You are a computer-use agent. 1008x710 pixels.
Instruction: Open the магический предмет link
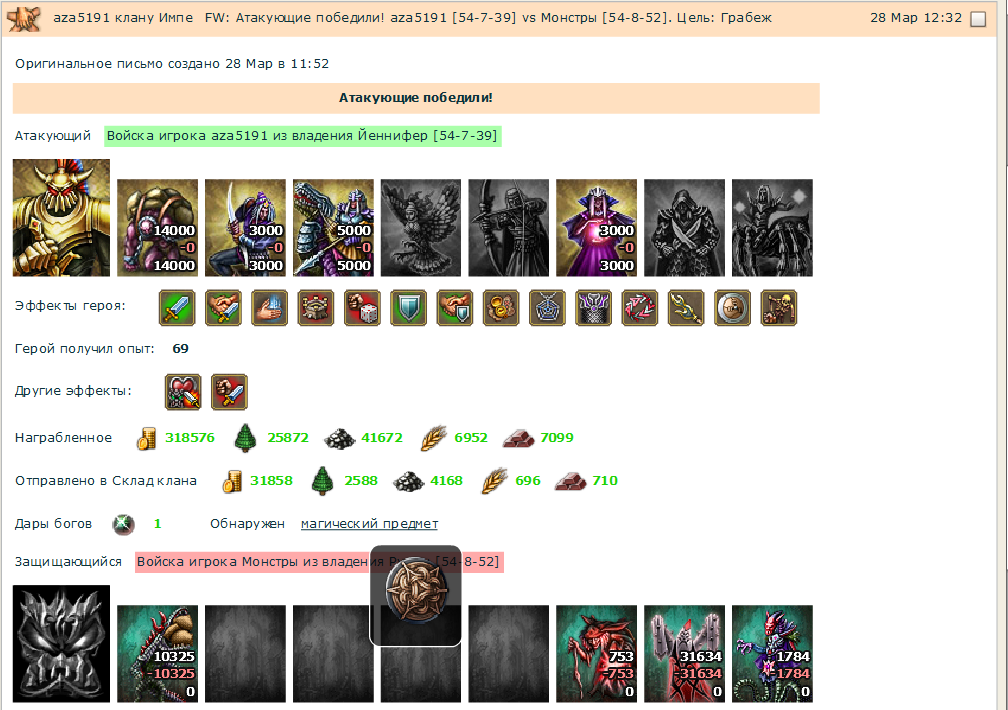[x=369, y=523]
